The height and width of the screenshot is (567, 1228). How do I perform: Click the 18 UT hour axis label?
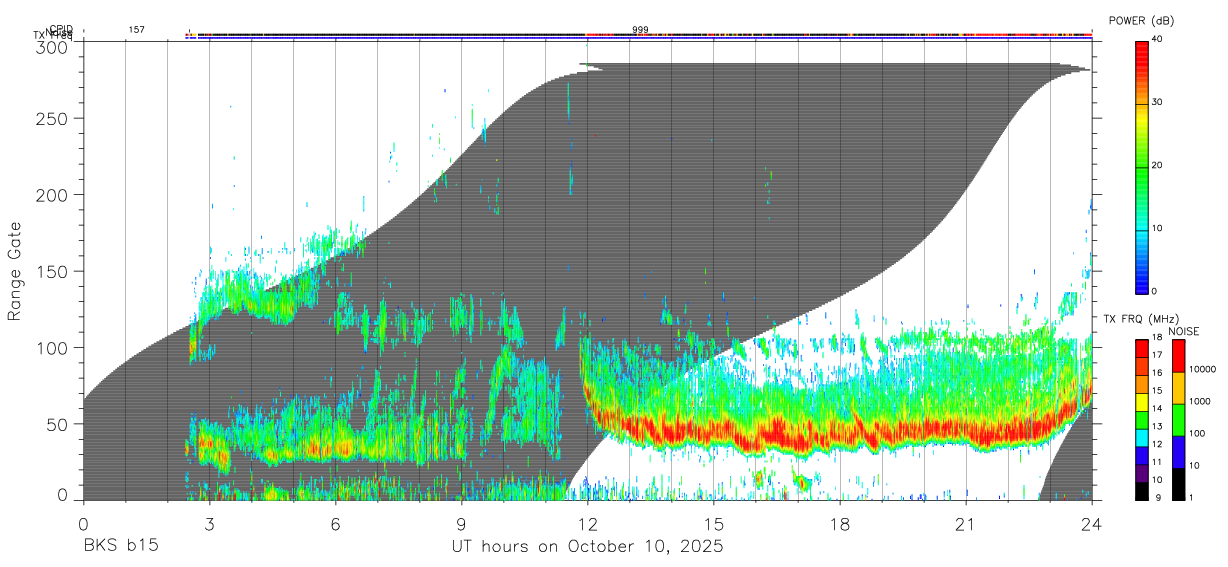pyautogui.click(x=840, y=524)
